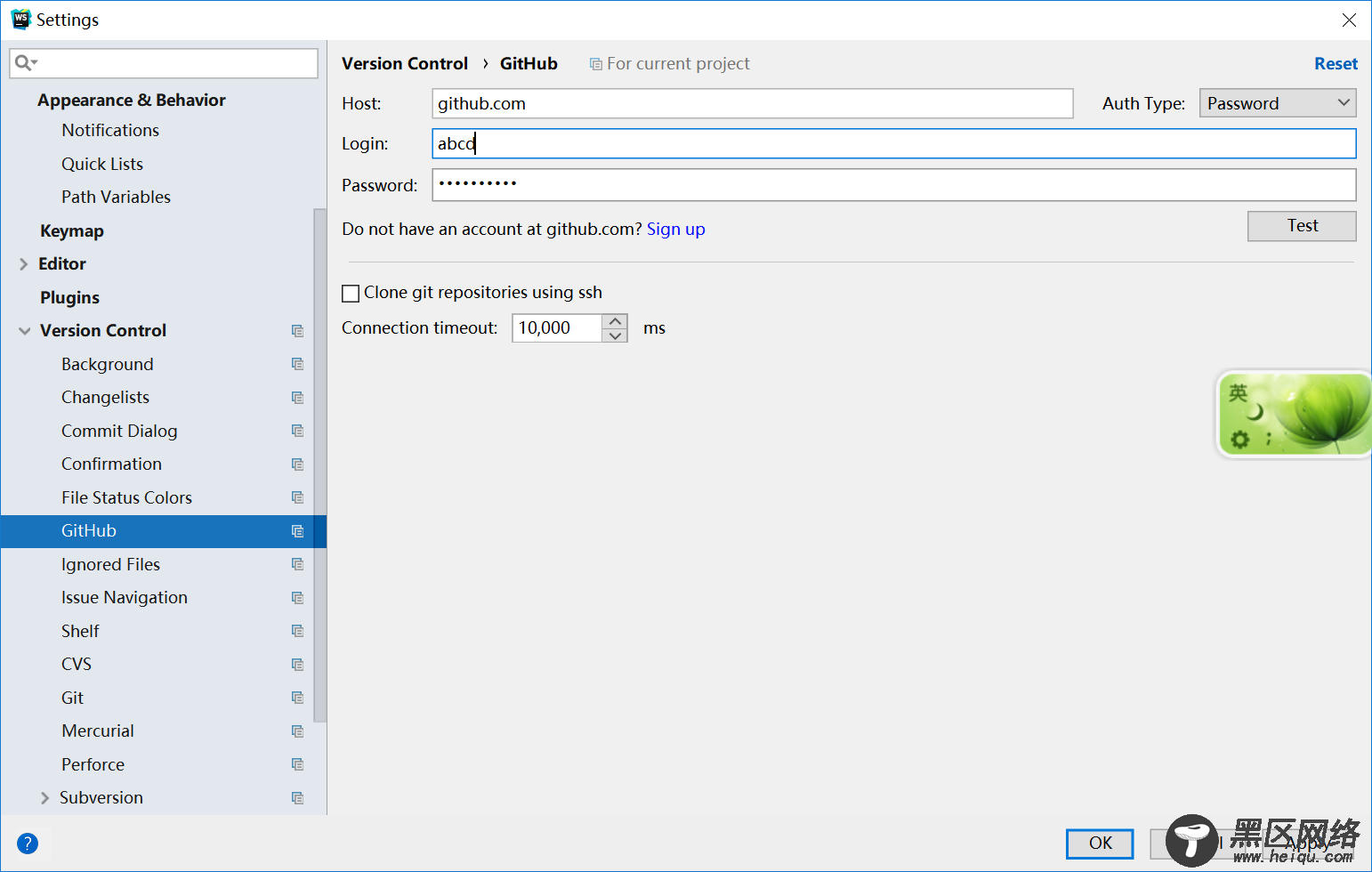
Task: Click the Test connection button
Action: (x=1302, y=226)
